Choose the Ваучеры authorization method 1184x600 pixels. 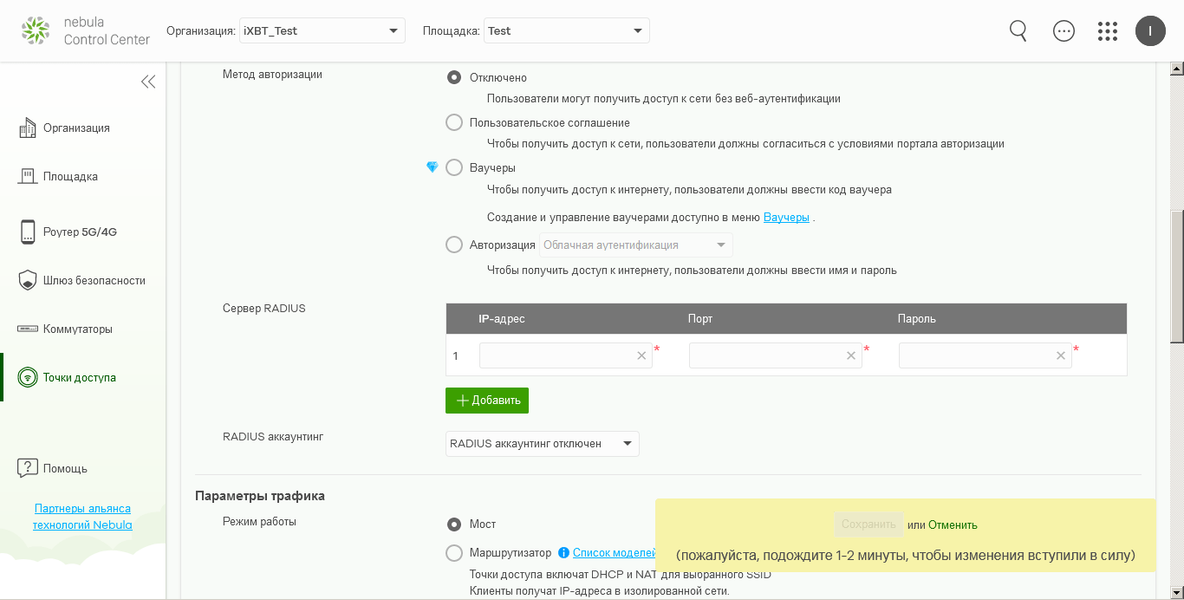454,168
